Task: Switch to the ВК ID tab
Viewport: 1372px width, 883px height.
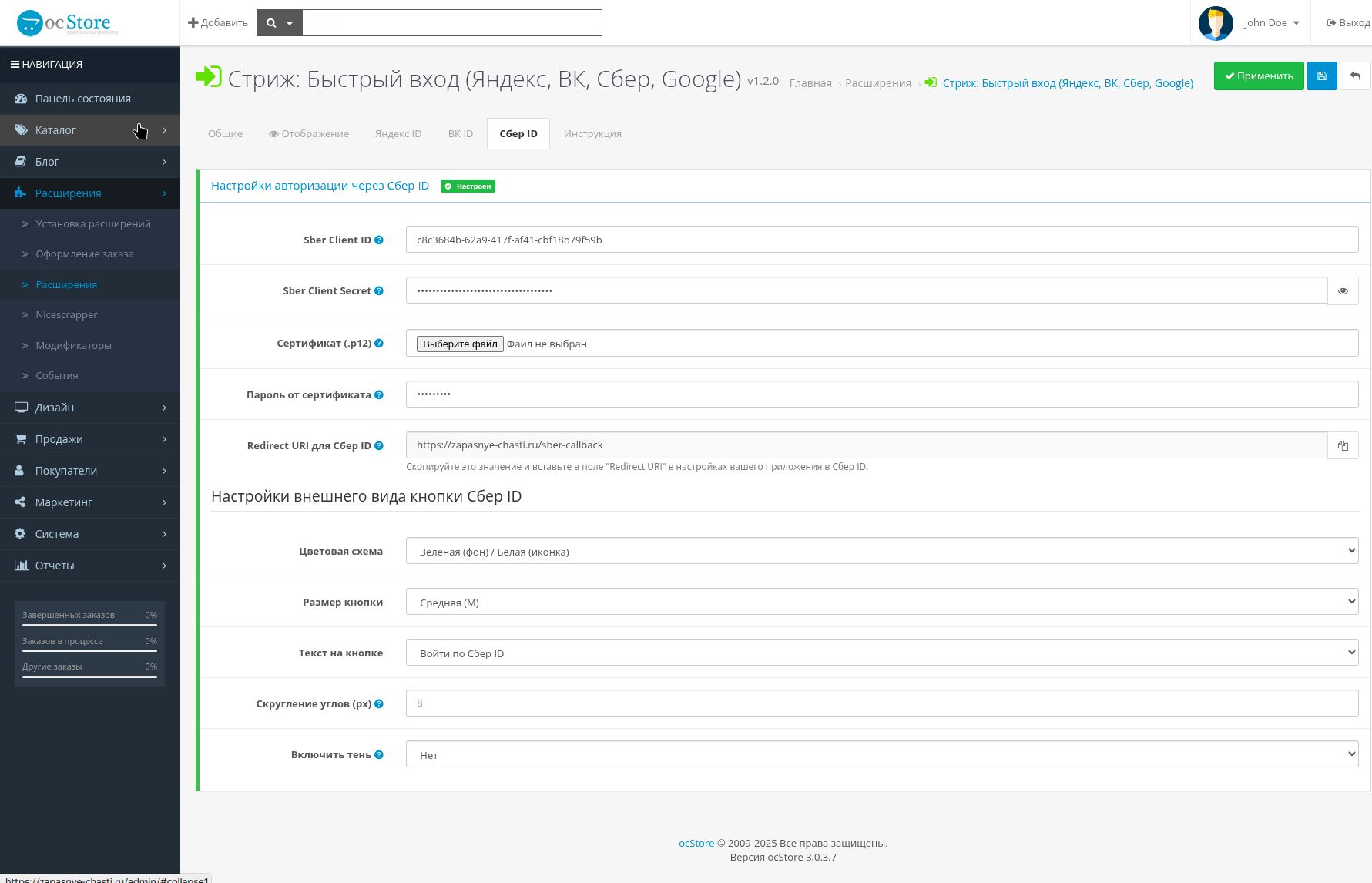Action: [x=461, y=134]
